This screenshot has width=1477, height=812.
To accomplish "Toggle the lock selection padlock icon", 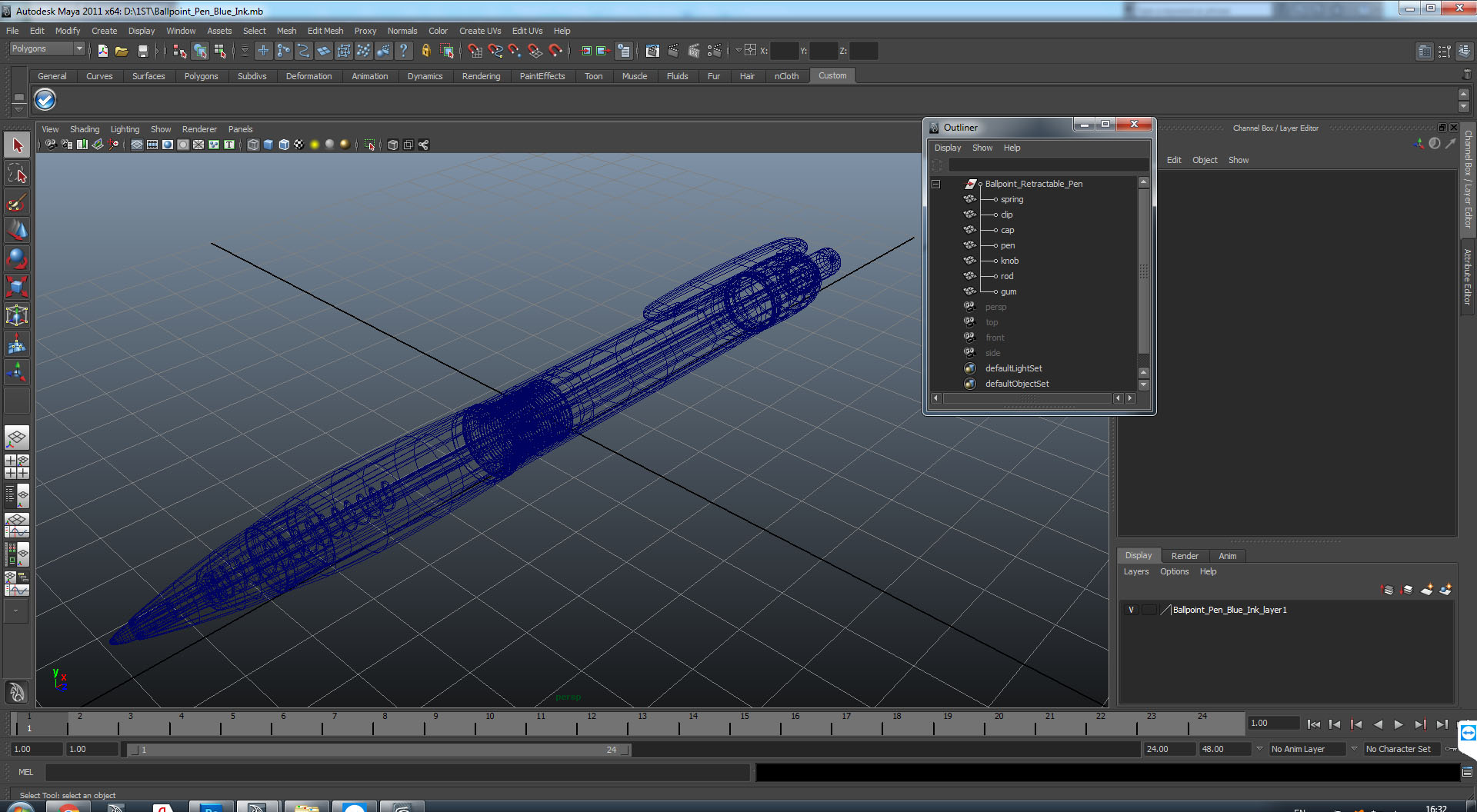I will click(425, 51).
